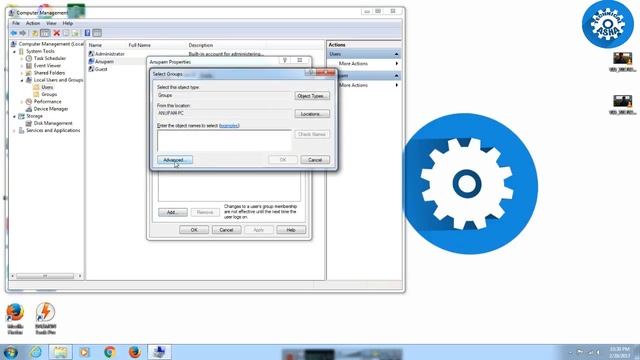Sort by the Name column header
The height and width of the screenshot is (360, 640).
[95, 45]
